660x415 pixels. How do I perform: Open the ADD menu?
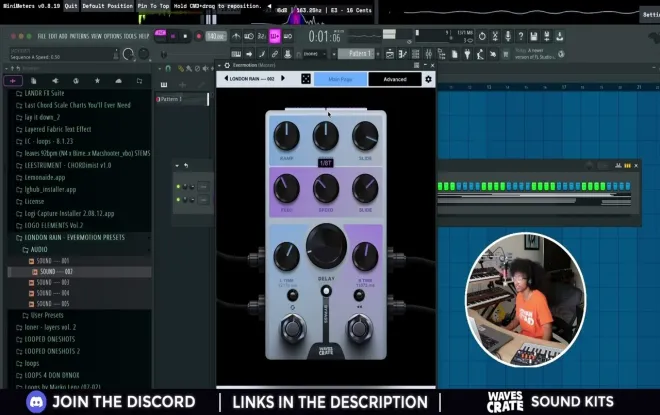click(x=63, y=36)
